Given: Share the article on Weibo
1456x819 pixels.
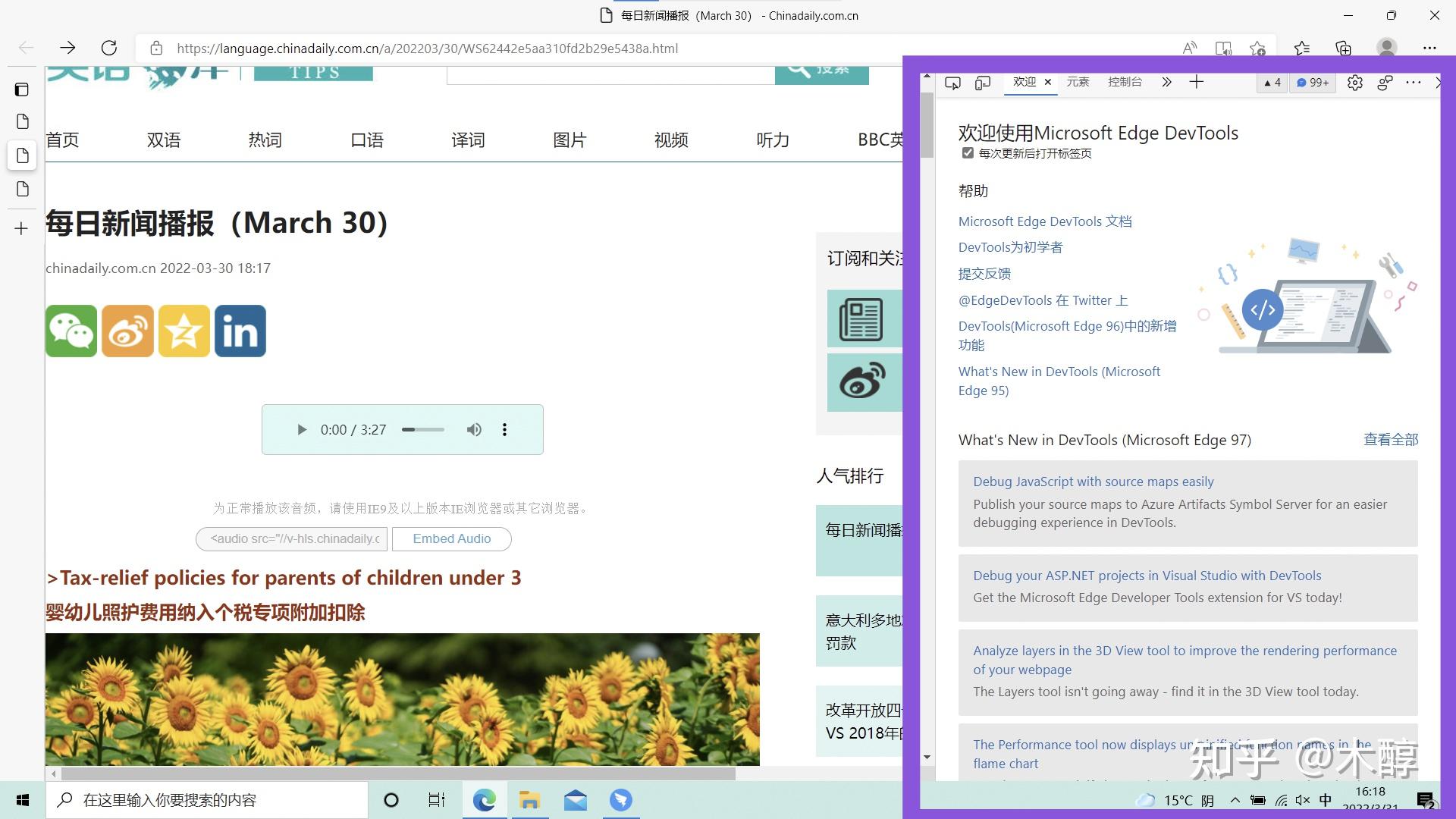Looking at the screenshot, I should [x=127, y=331].
